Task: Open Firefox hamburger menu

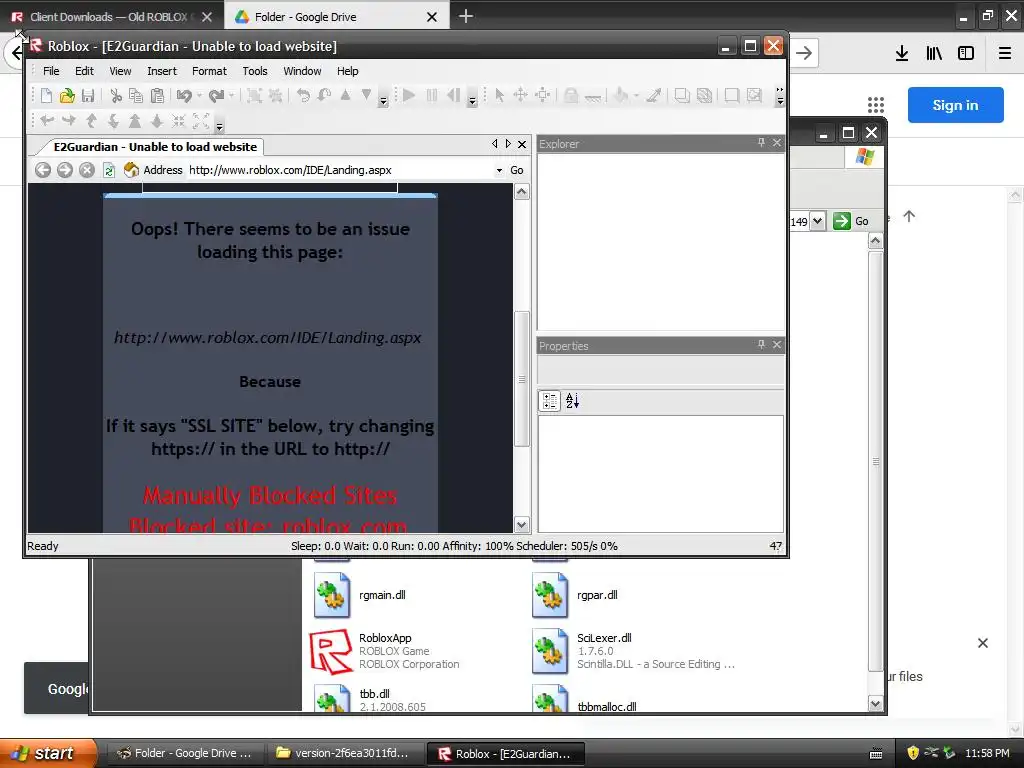Action: (x=1005, y=53)
